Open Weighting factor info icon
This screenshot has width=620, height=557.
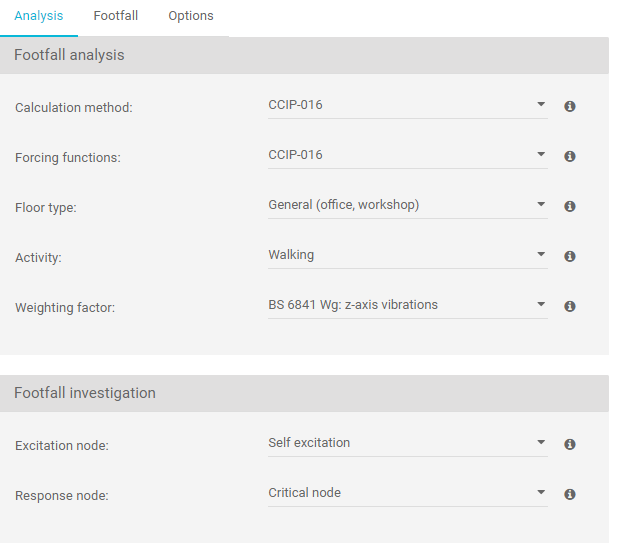[x=570, y=306]
